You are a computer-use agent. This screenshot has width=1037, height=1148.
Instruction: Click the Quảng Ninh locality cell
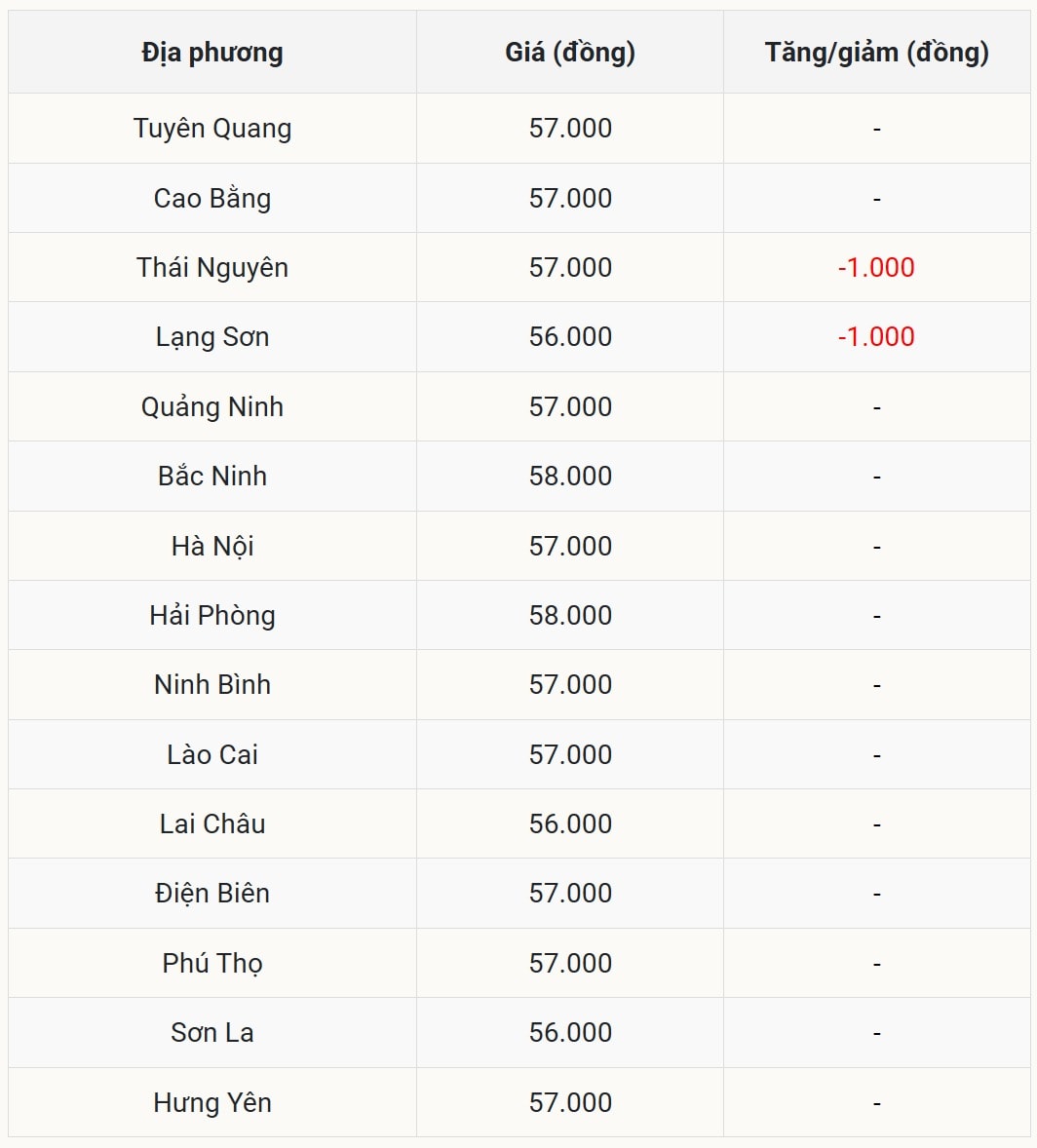click(x=212, y=407)
